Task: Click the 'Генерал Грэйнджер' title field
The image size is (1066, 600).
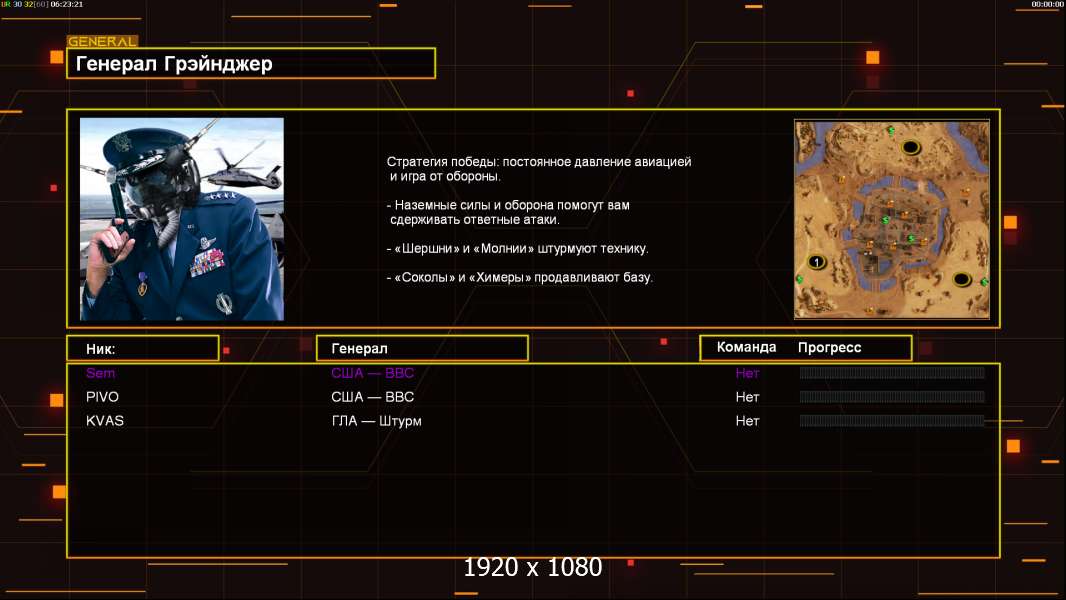Action: tap(251, 63)
